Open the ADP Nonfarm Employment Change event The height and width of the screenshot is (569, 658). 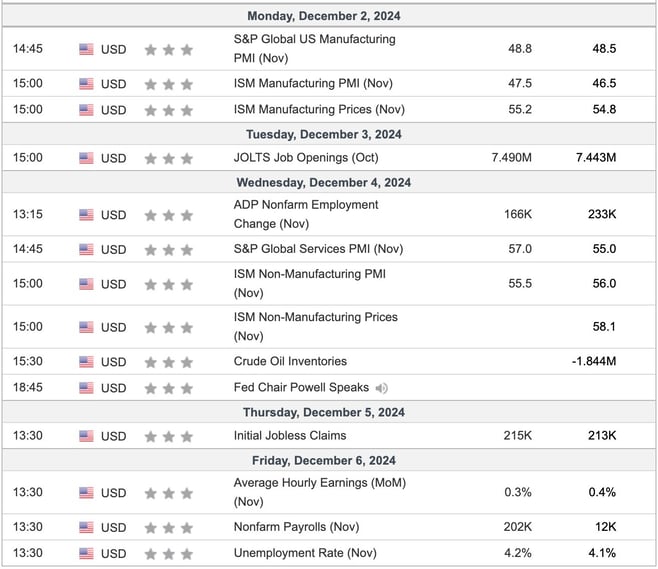(306, 214)
